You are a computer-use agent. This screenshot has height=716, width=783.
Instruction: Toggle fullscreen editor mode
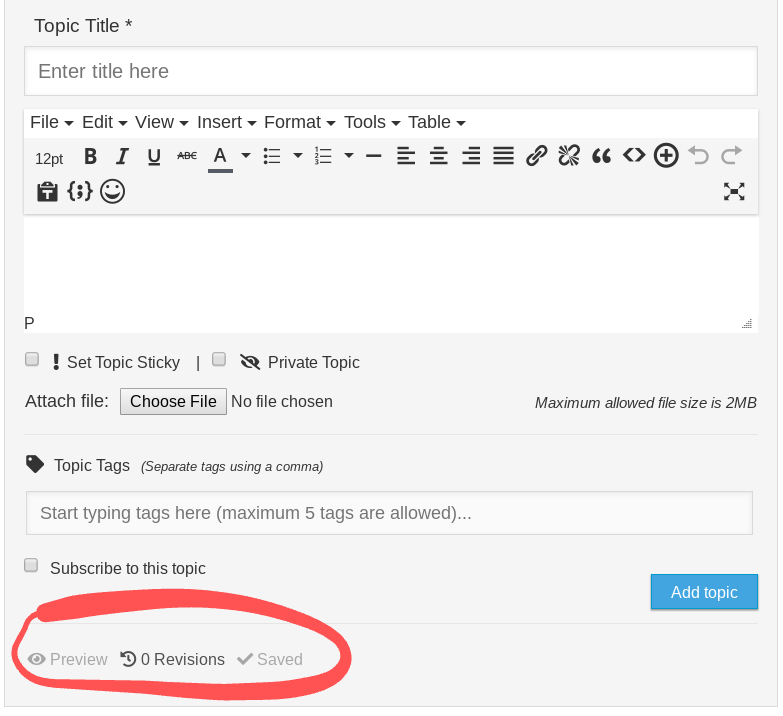pyautogui.click(x=734, y=192)
